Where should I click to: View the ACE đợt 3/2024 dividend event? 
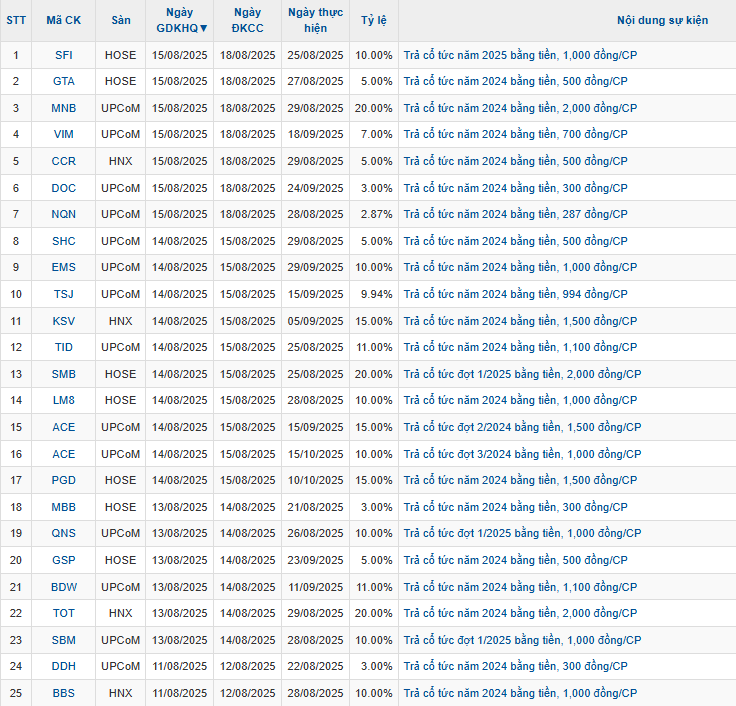point(521,454)
